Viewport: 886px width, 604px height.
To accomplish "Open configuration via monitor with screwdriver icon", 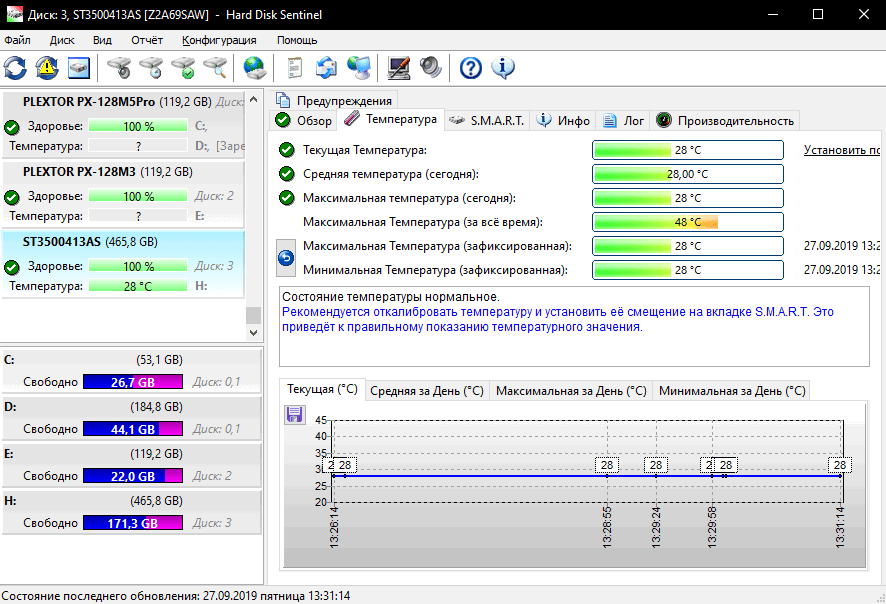I will point(399,68).
